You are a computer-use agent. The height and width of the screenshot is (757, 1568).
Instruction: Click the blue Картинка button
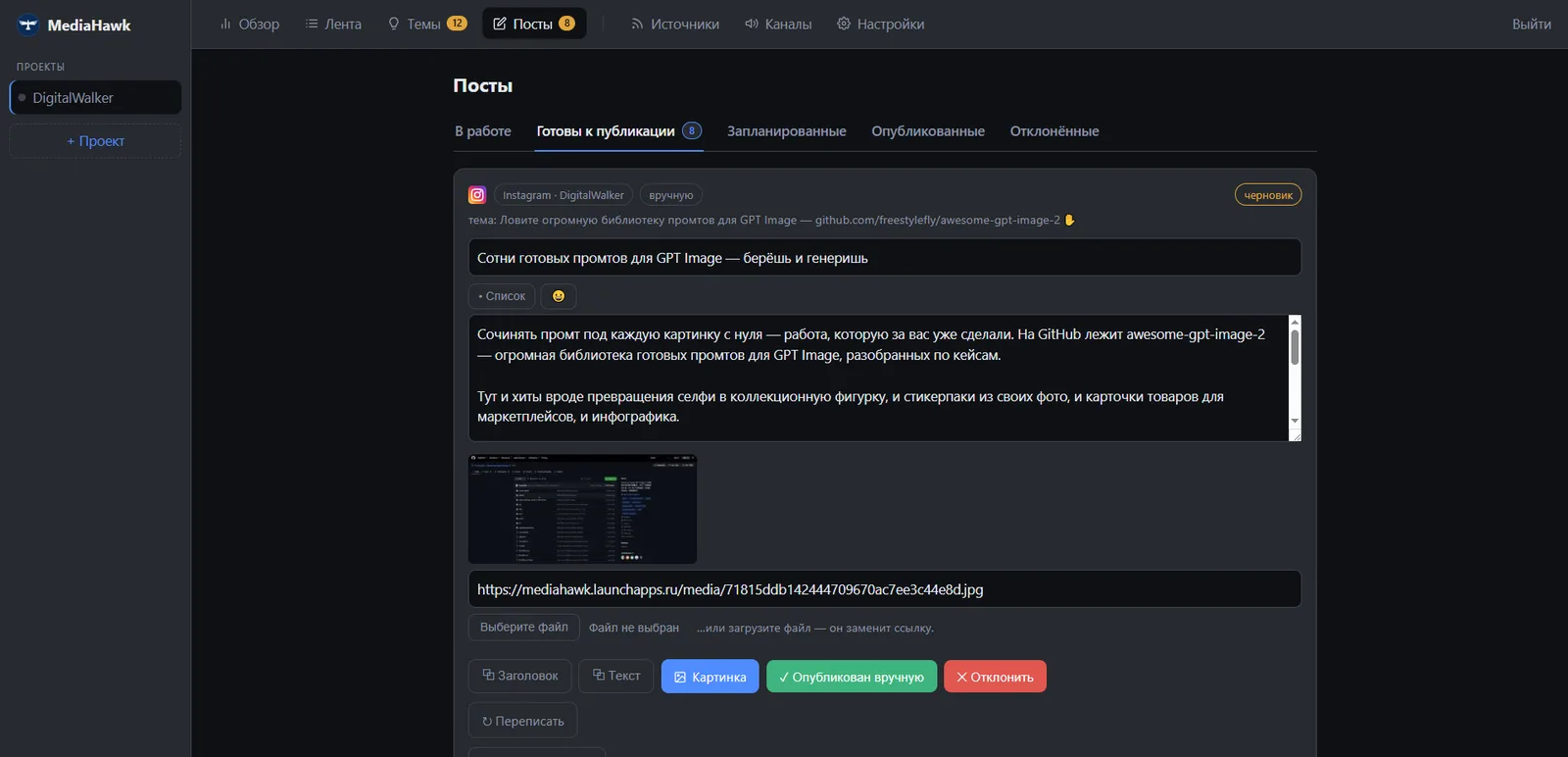tap(710, 677)
